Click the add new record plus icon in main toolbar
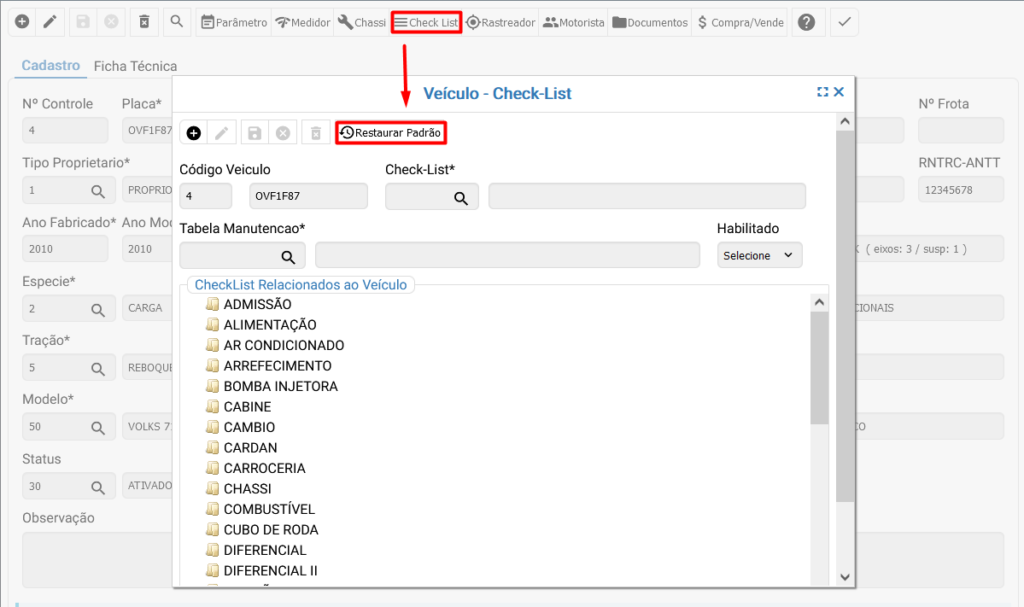 [x=21, y=22]
